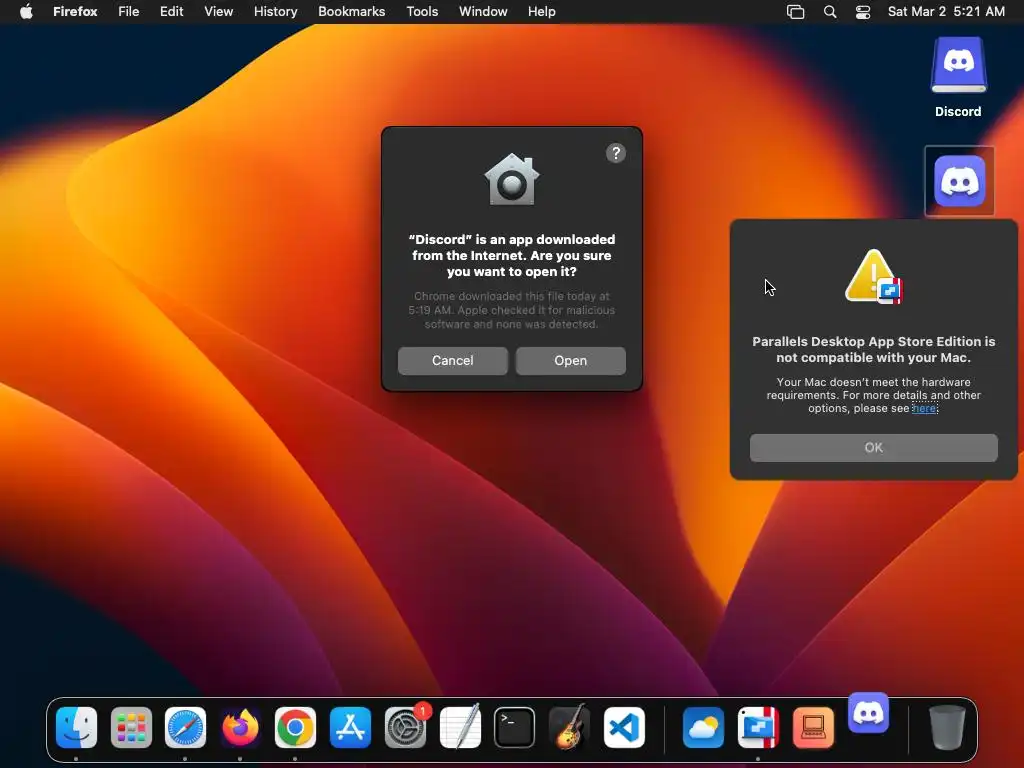Open the Trash in the Dock
This screenshot has width=1024, height=768.
click(x=948, y=727)
